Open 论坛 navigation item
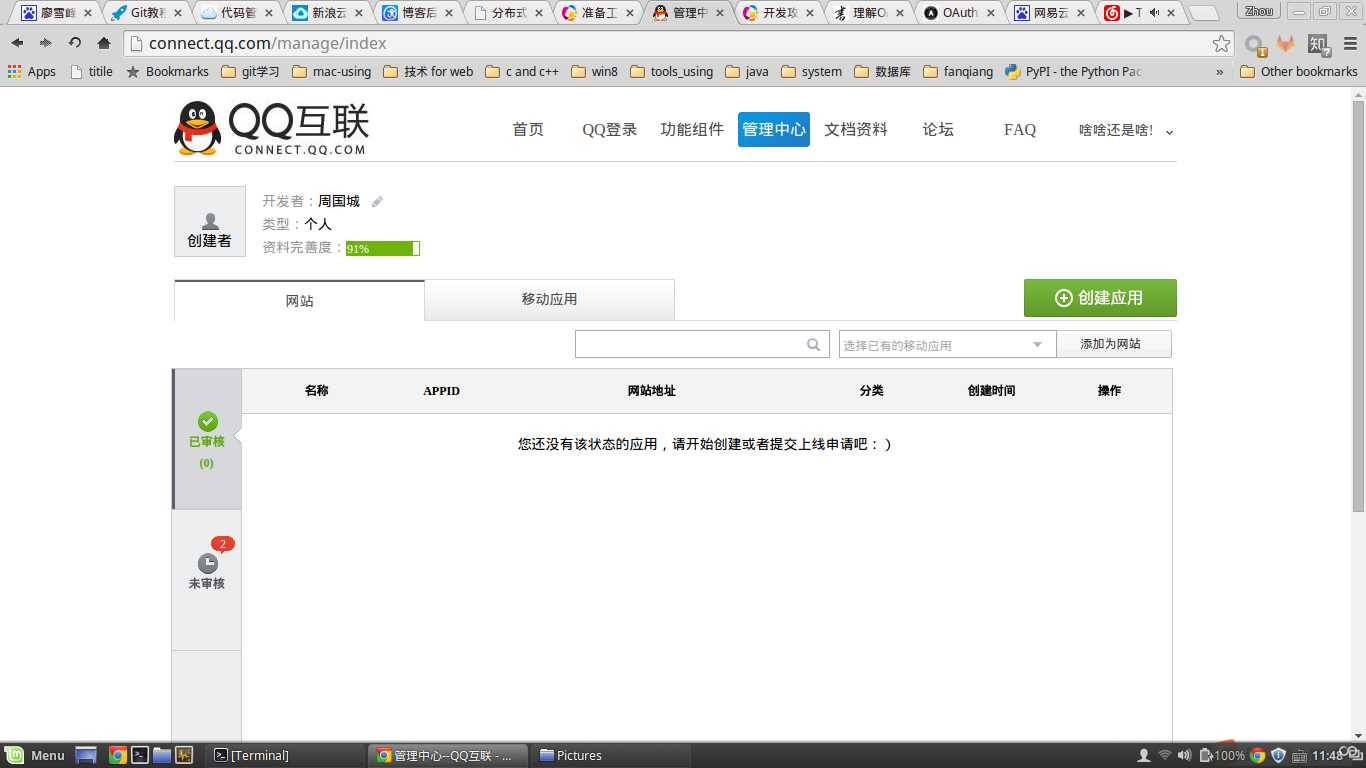Image resolution: width=1366 pixels, height=768 pixels. (x=938, y=129)
